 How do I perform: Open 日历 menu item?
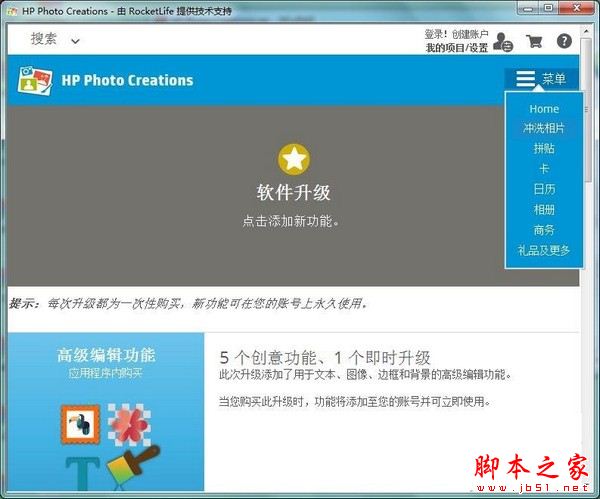click(x=544, y=189)
